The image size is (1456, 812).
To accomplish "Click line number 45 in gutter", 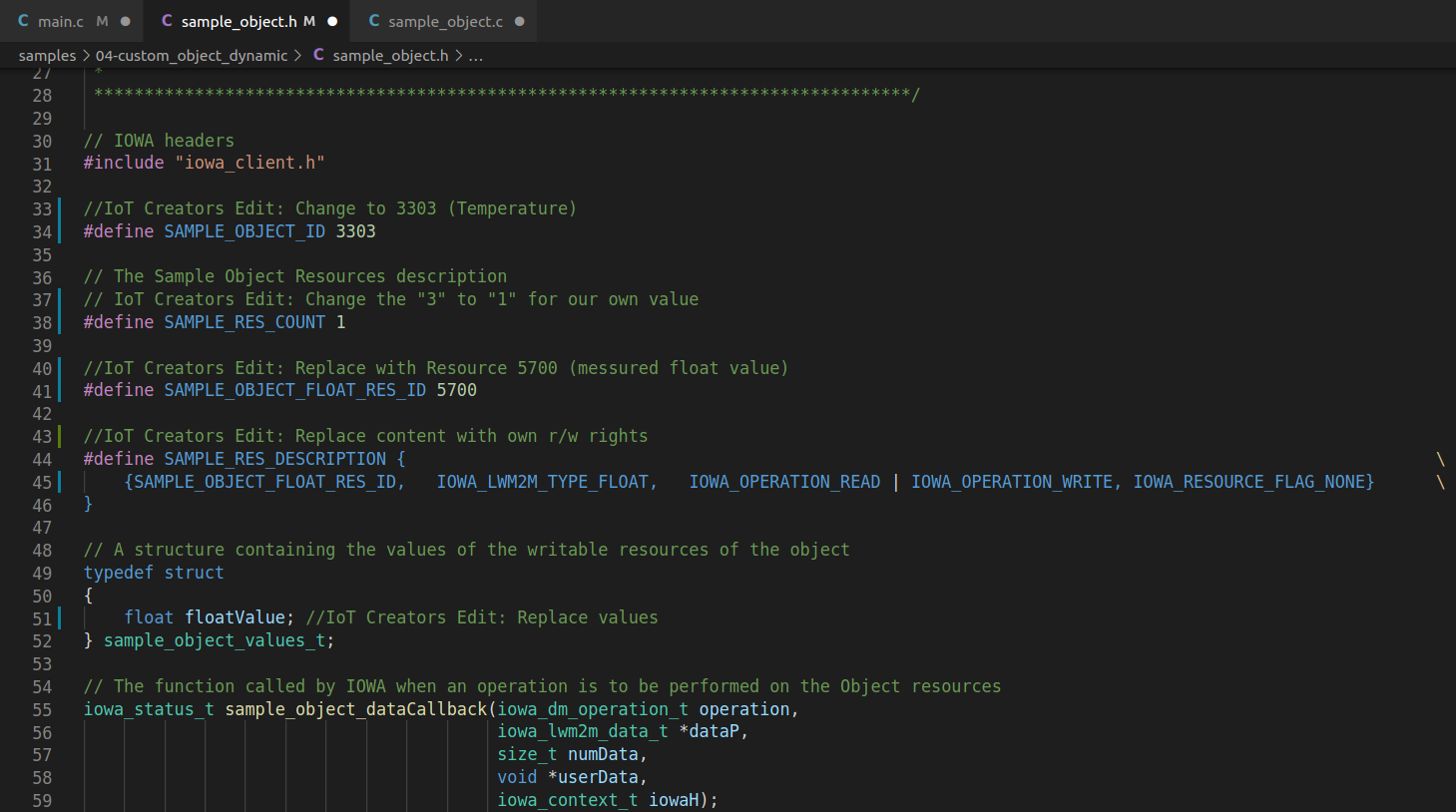I will pyautogui.click(x=42, y=483).
